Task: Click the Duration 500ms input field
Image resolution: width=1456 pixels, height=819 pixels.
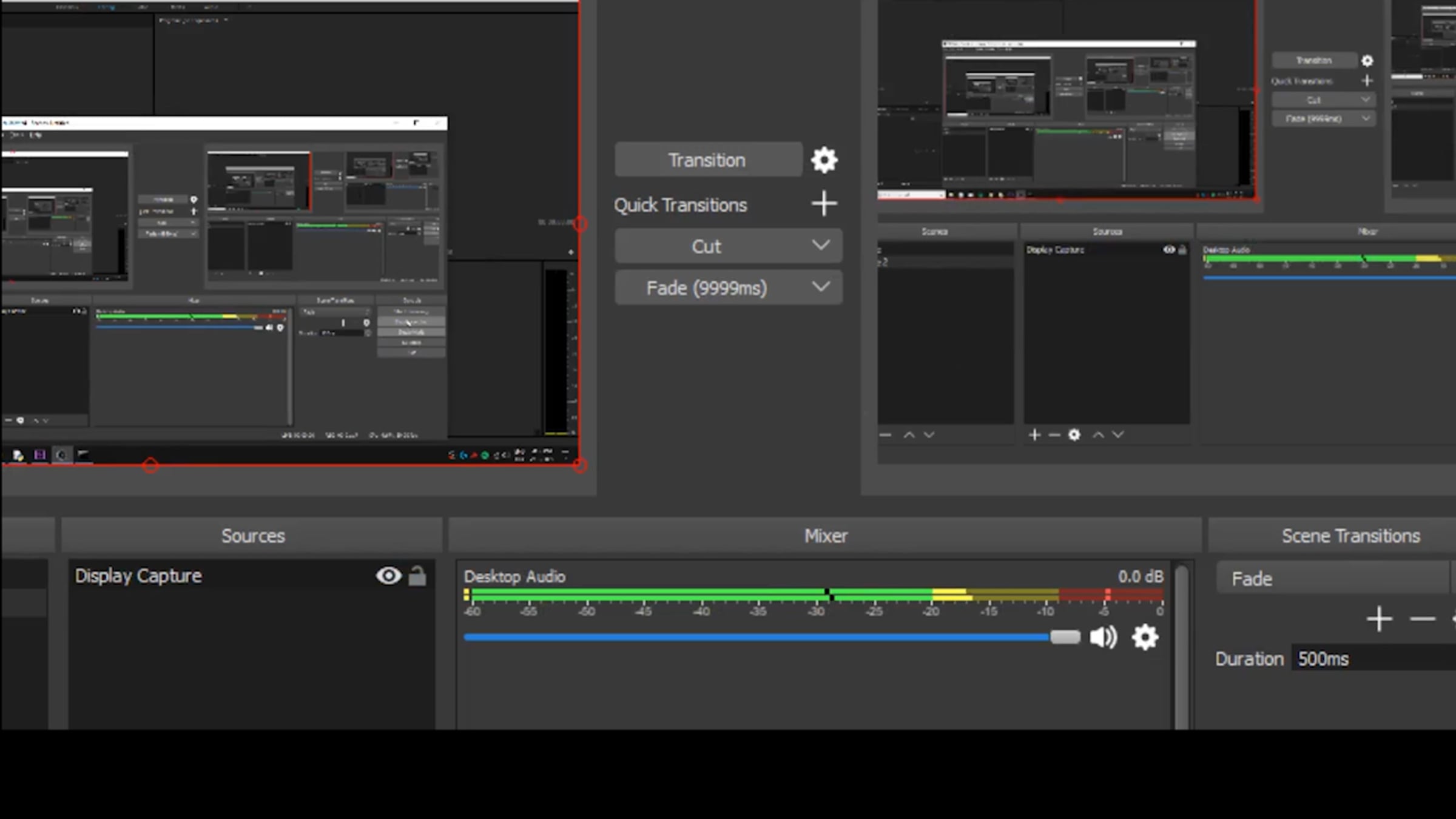Action: click(x=1373, y=659)
